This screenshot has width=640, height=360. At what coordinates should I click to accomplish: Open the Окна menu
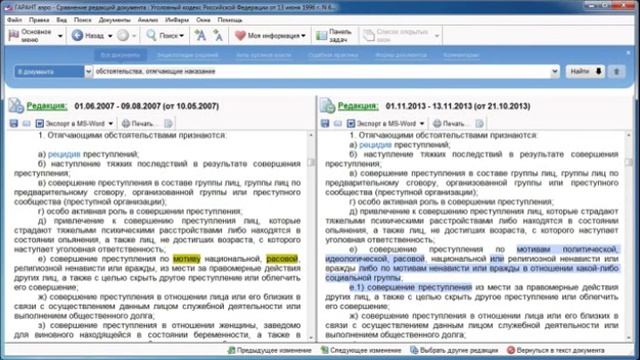click(203, 20)
